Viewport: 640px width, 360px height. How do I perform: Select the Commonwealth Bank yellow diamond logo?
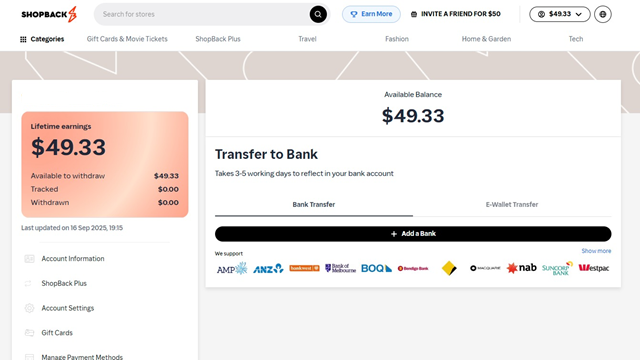pyautogui.click(x=449, y=268)
